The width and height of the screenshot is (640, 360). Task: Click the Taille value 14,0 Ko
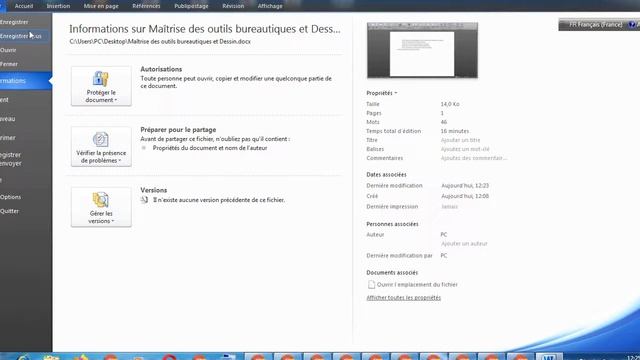450,104
